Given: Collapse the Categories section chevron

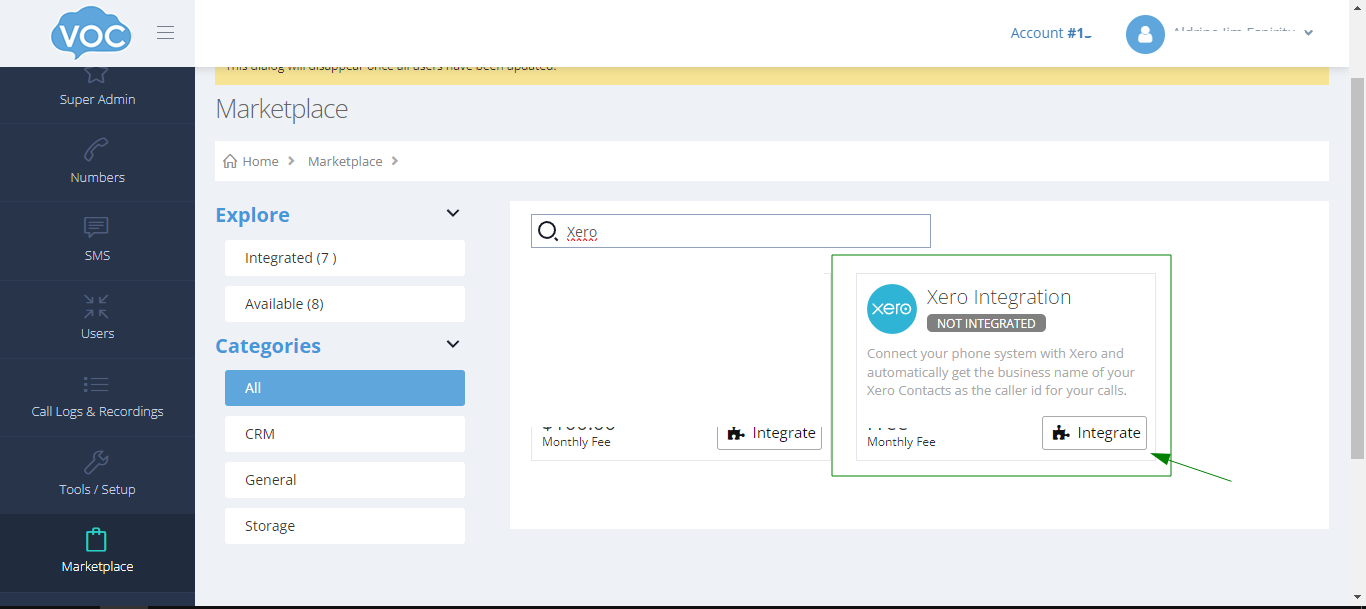Looking at the screenshot, I should [453, 345].
